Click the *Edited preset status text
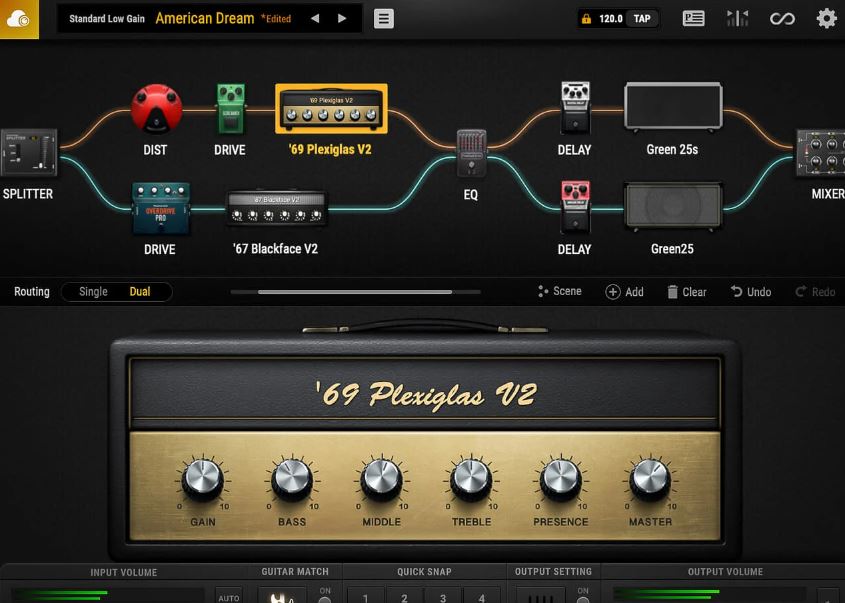The image size is (845, 603). click(276, 19)
